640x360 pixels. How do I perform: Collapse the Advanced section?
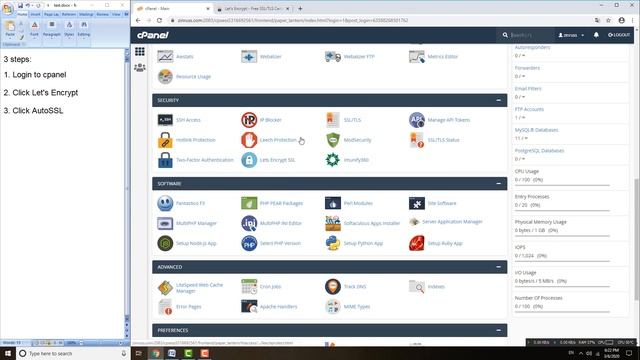498,267
